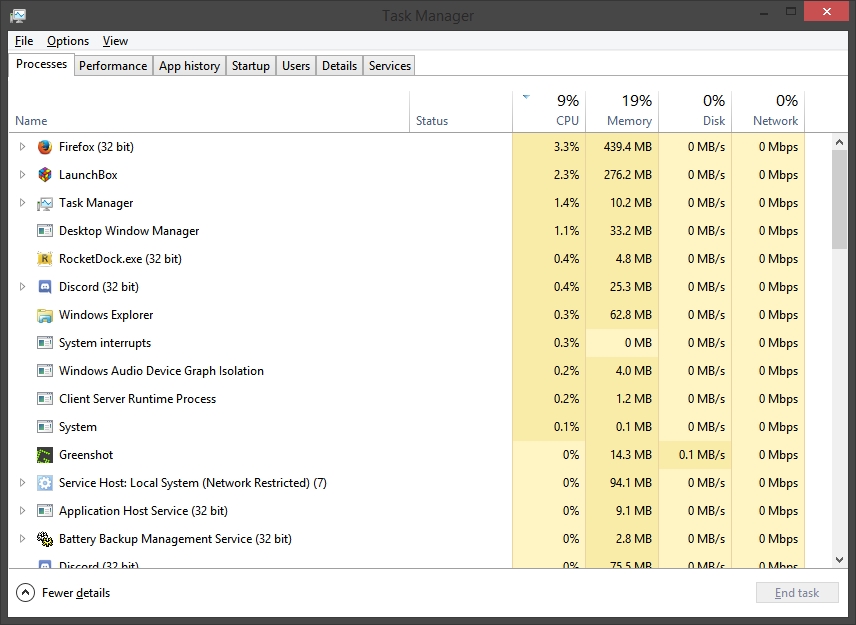856x625 pixels.
Task: Click the 0.1 MB/s disk value
Action: click(x=702, y=455)
